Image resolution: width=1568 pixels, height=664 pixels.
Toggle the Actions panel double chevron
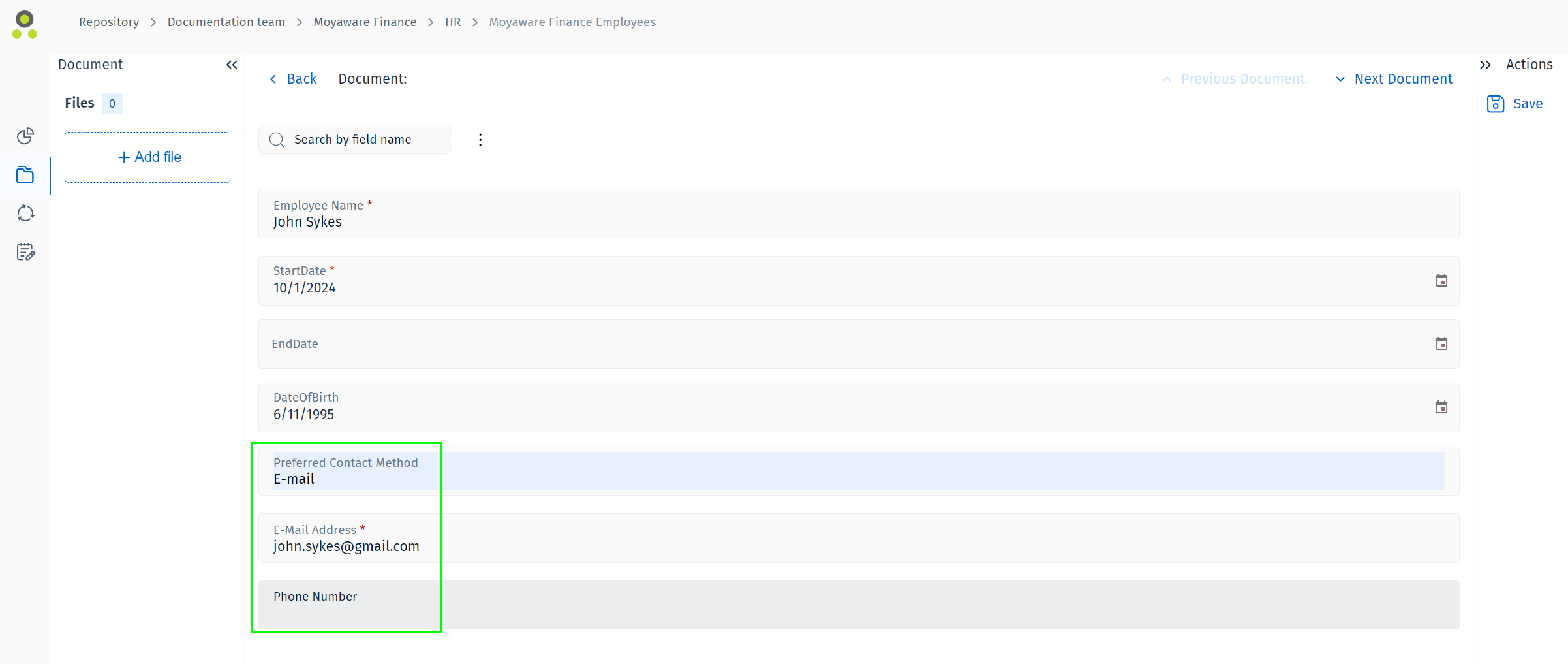point(1485,65)
